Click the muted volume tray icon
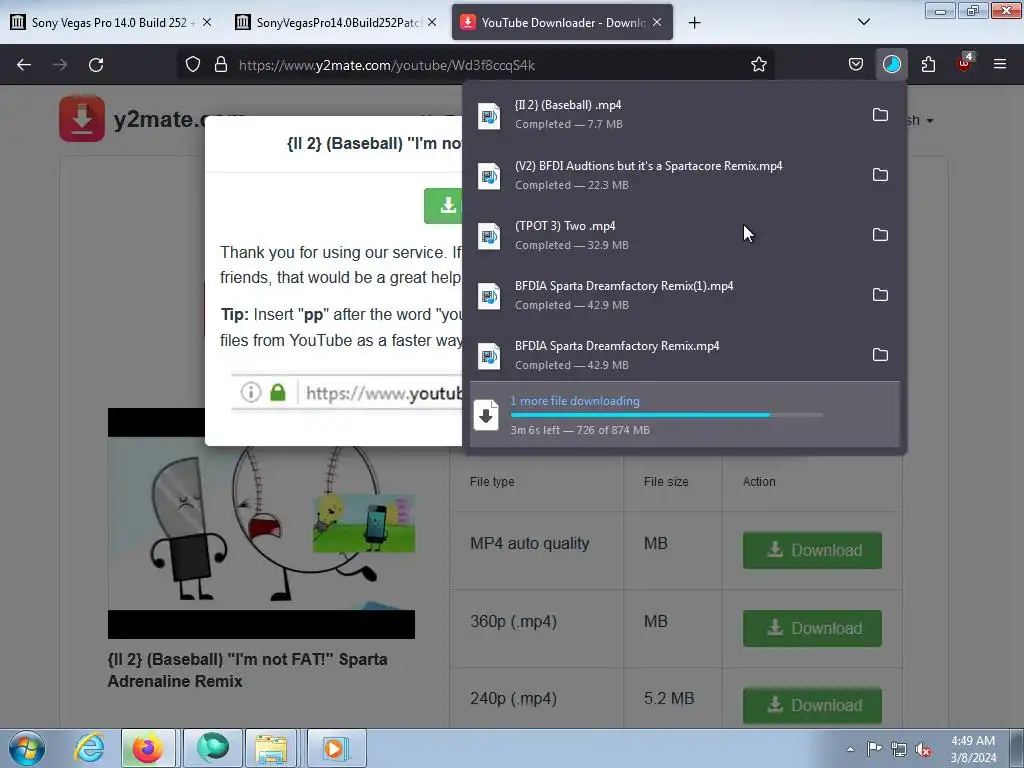The width and height of the screenshot is (1024, 768). click(923, 750)
